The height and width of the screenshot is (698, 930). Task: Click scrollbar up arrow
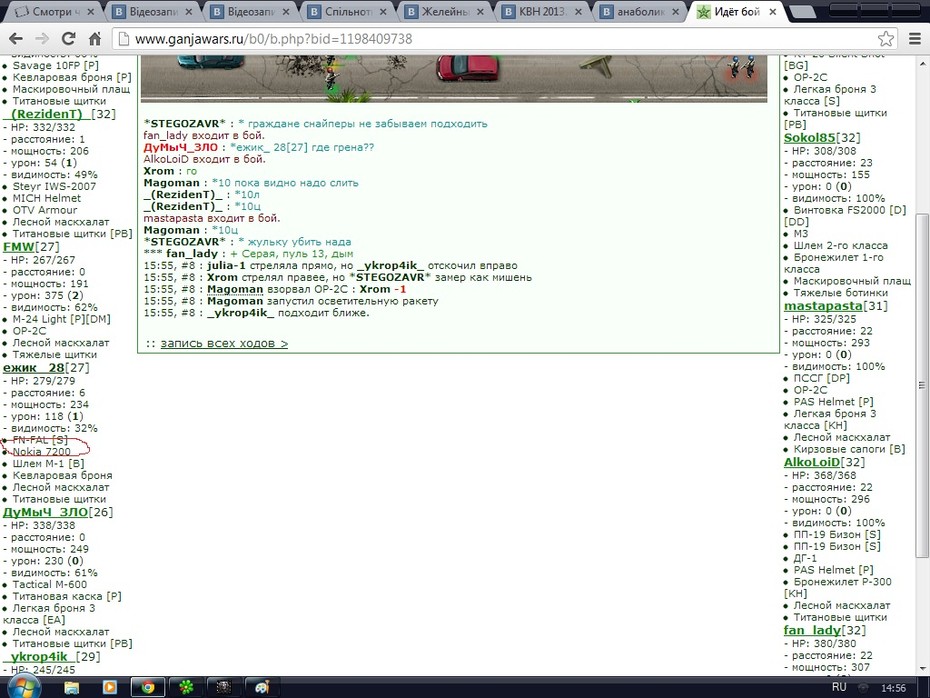pos(922,63)
